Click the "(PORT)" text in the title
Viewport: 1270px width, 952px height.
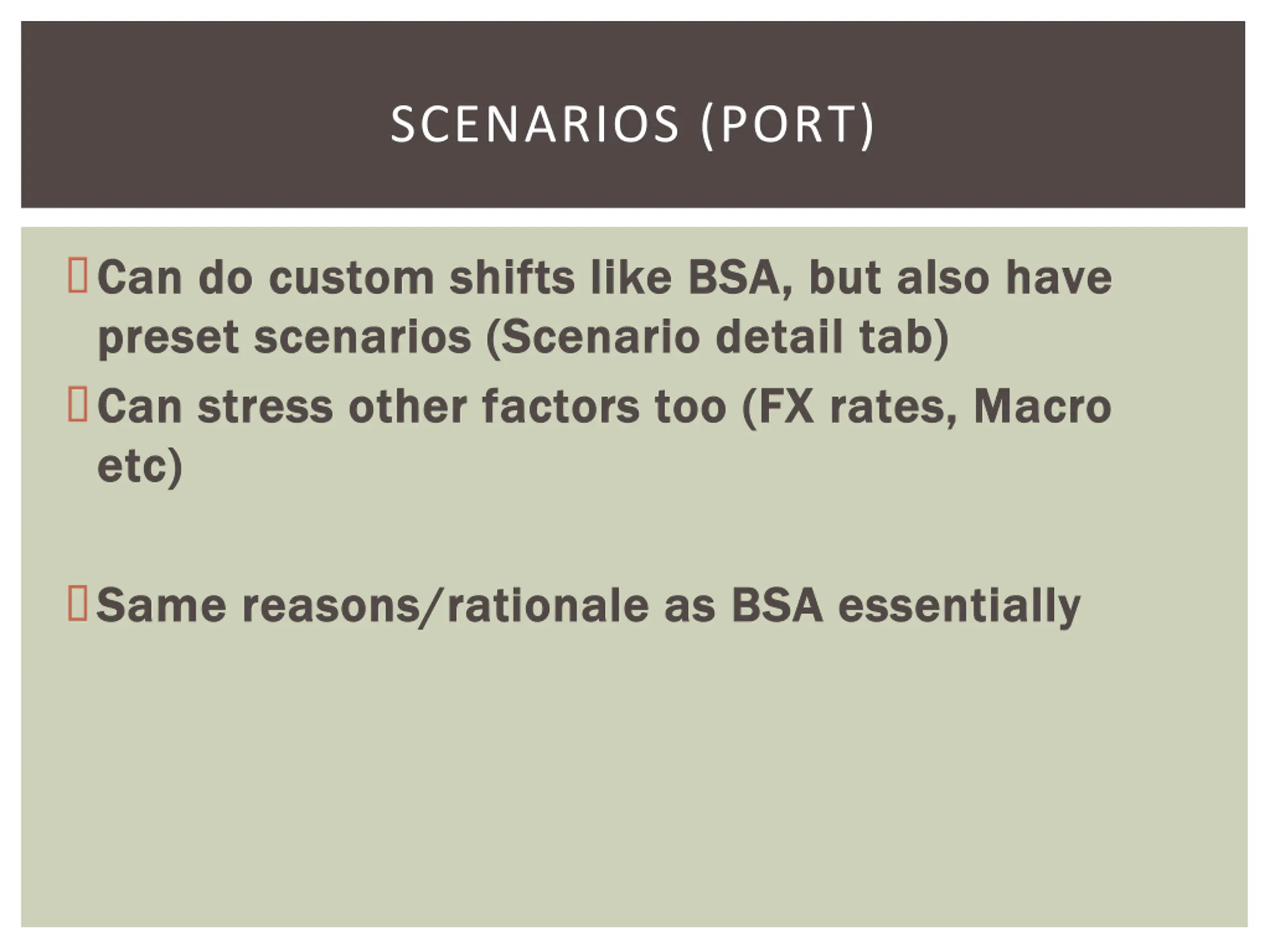click(x=788, y=125)
